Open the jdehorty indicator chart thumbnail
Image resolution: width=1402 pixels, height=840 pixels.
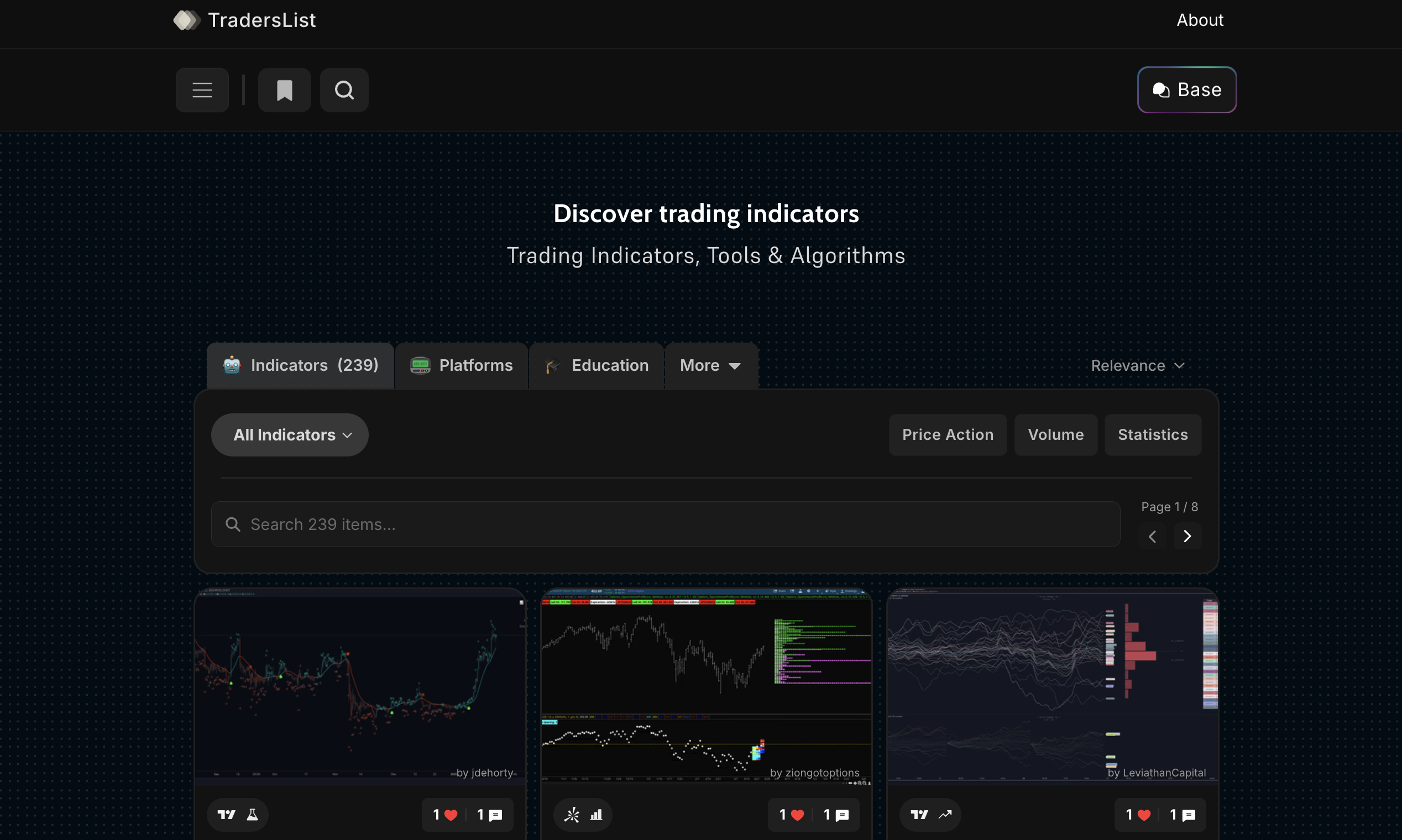point(360,686)
